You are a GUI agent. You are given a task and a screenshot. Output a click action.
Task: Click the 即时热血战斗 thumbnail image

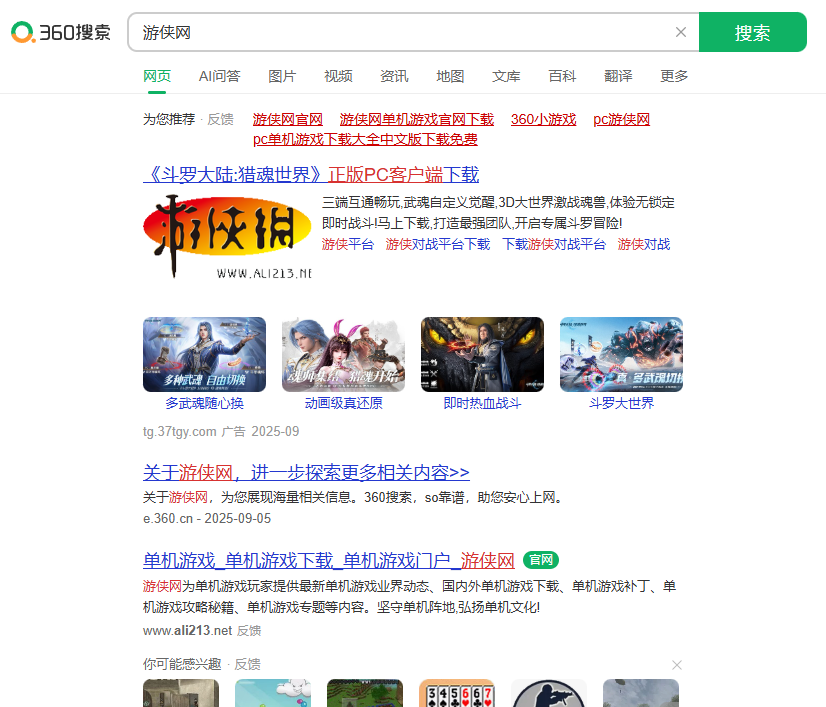tap(483, 354)
